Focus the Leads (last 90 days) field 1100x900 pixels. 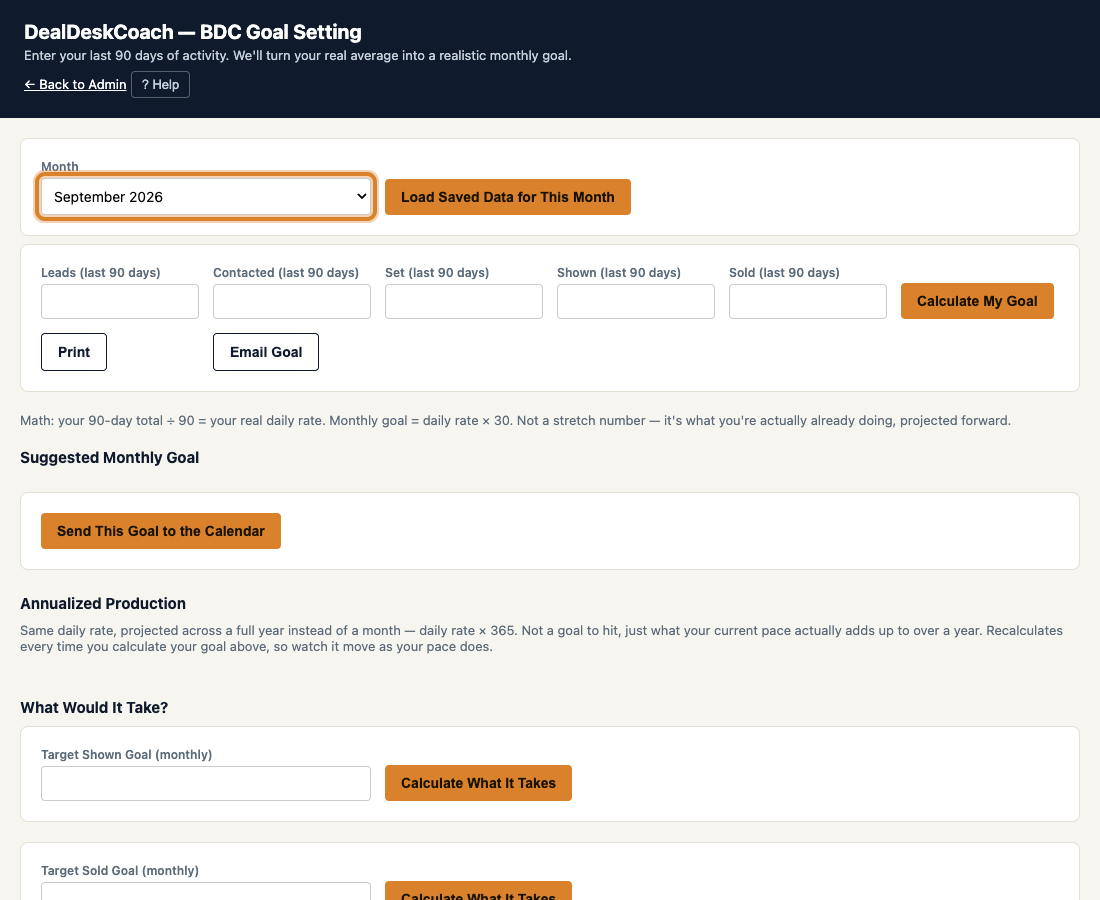(x=120, y=302)
